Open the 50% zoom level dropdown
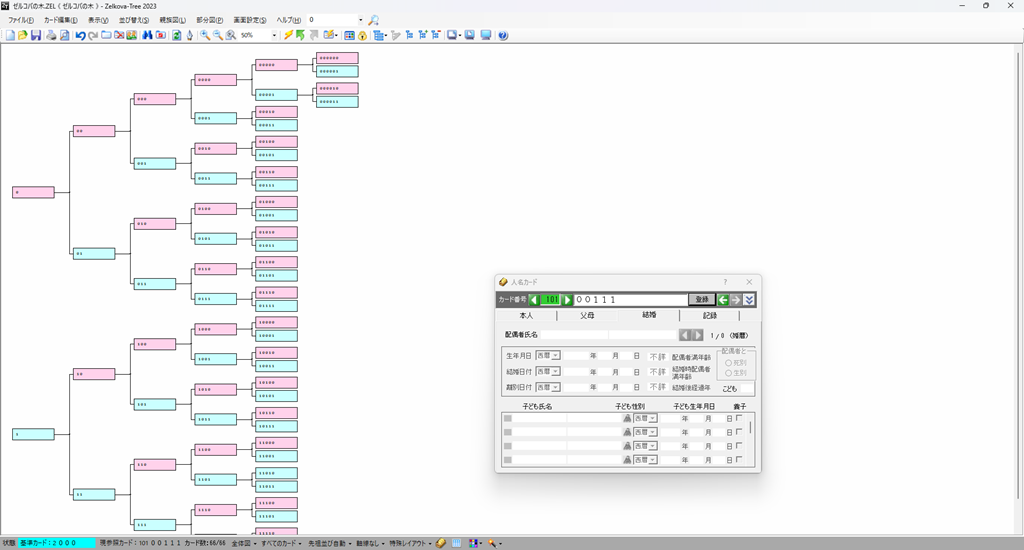This screenshot has height=550, width=1024. click(x=274, y=35)
